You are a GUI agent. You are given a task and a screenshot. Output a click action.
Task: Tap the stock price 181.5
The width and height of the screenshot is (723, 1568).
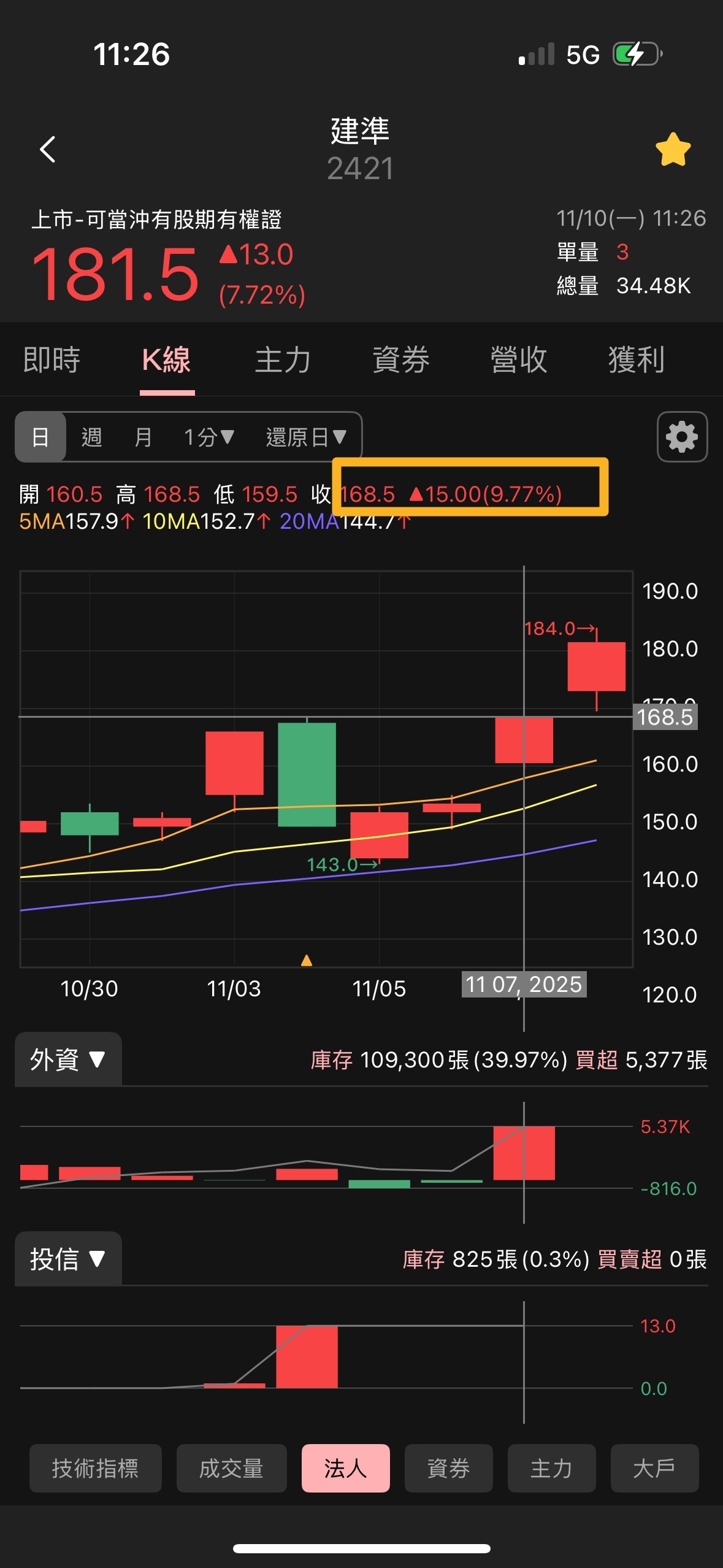115,274
